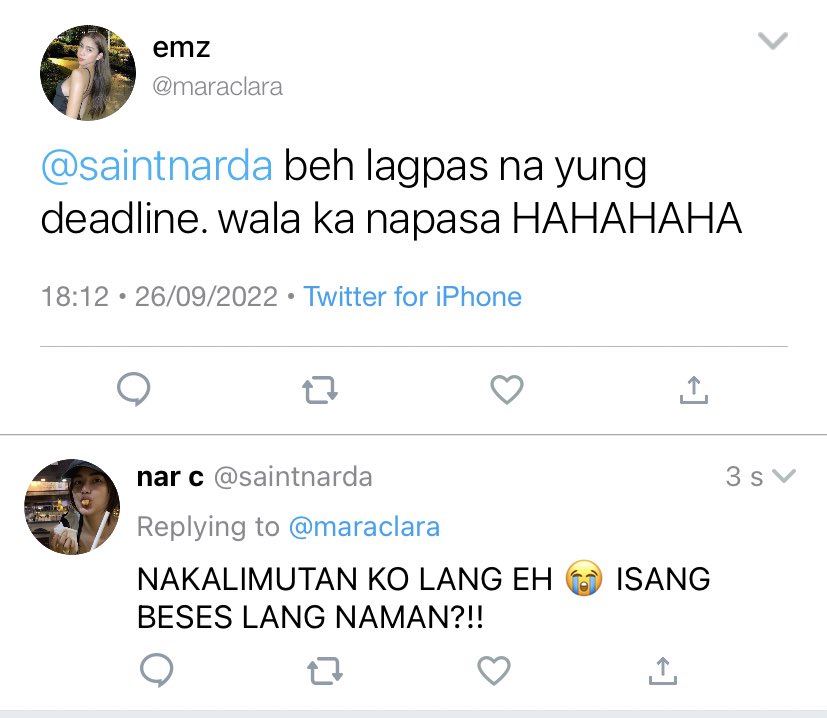Open the @saintnarda mention in tweet text

[157, 166]
